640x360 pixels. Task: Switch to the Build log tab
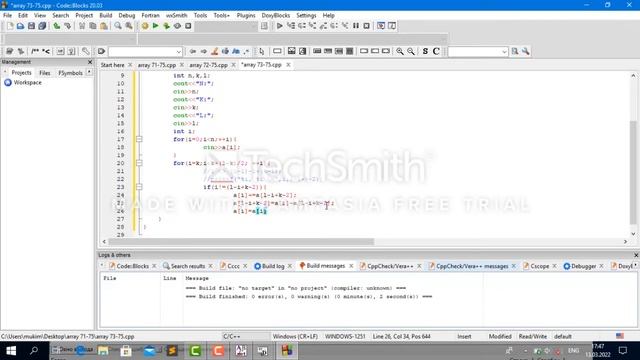click(x=273, y=266)
